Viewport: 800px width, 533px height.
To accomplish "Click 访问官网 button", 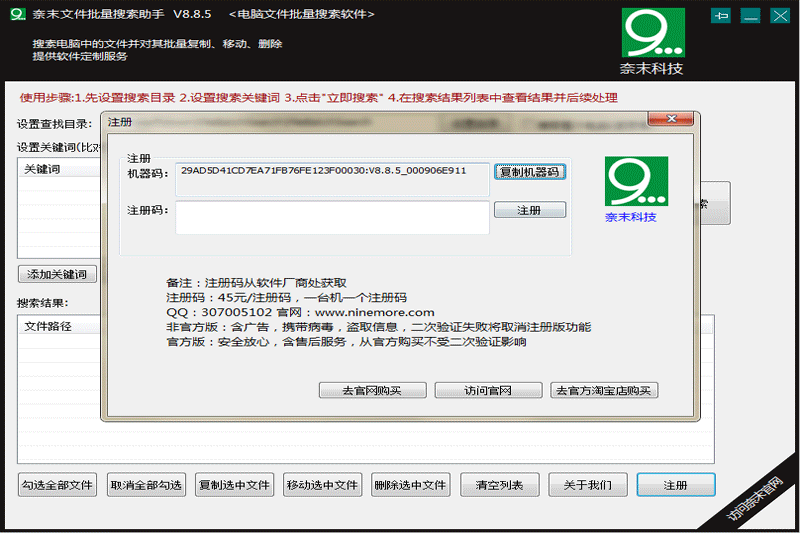I will (488, 391).
